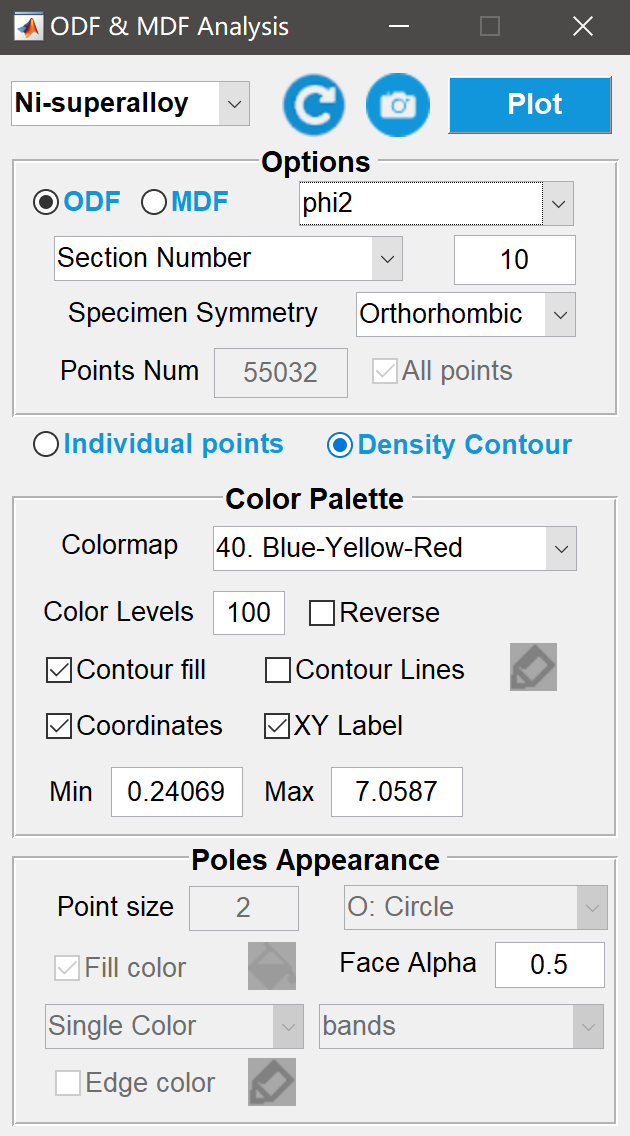Switch to Individual points mode
The height and width of the screenshot is (1136, 630).
(46, 445)
